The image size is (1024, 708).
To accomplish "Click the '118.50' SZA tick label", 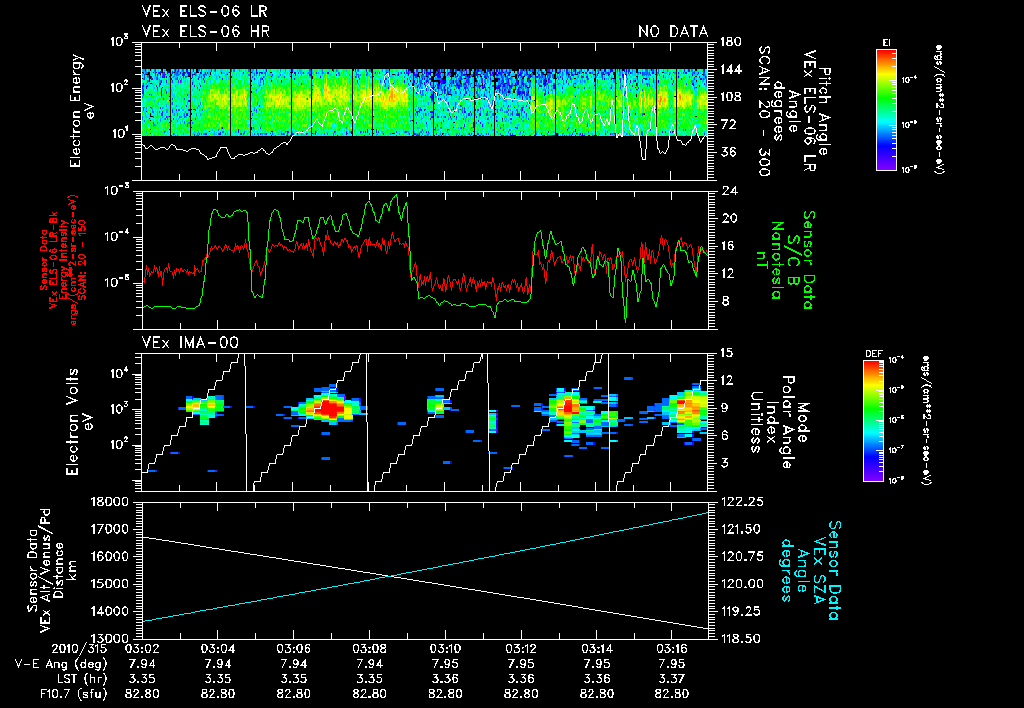I will coord(741,638).
